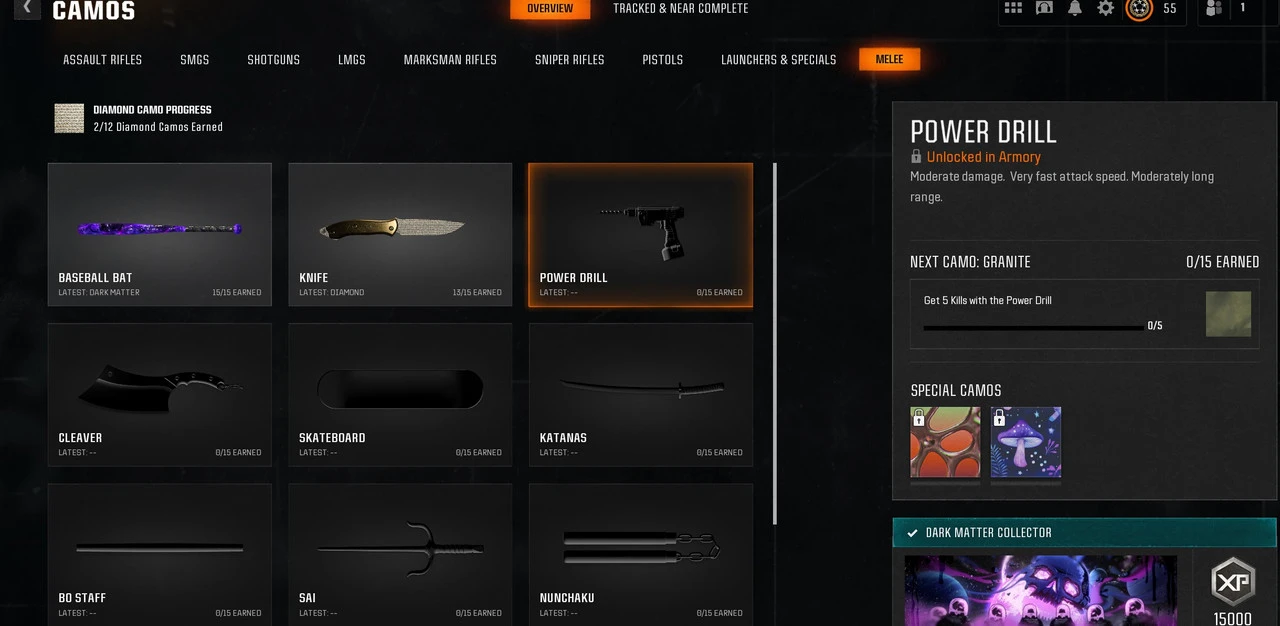Select the locked orange special camo
The image size is (1280, 626).
tap(945, 442)
